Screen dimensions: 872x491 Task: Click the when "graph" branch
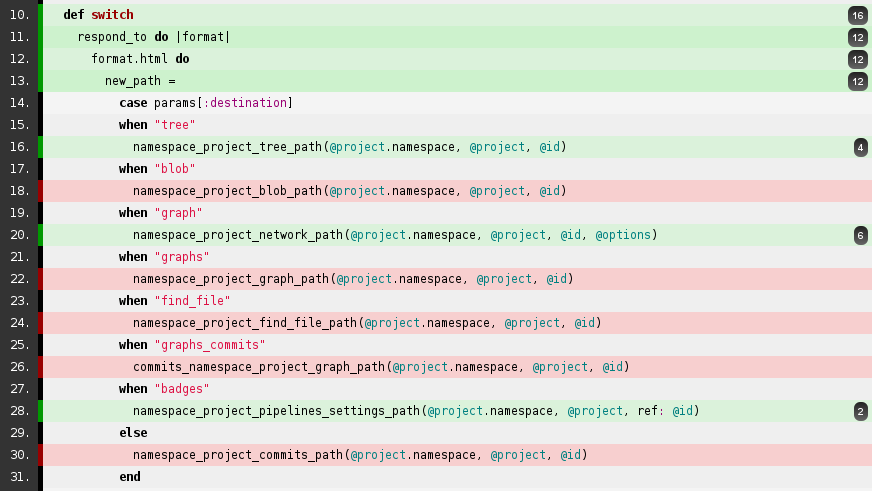click(x=161, y=213)
